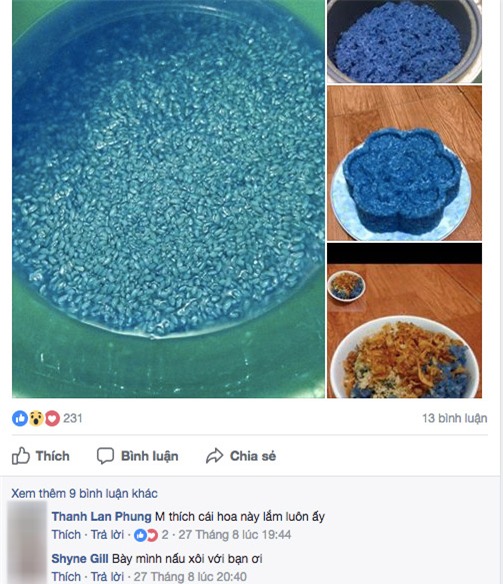The image size is (503, 584).
Task: Open the 231 reactions count
Action: coord(73,418)
